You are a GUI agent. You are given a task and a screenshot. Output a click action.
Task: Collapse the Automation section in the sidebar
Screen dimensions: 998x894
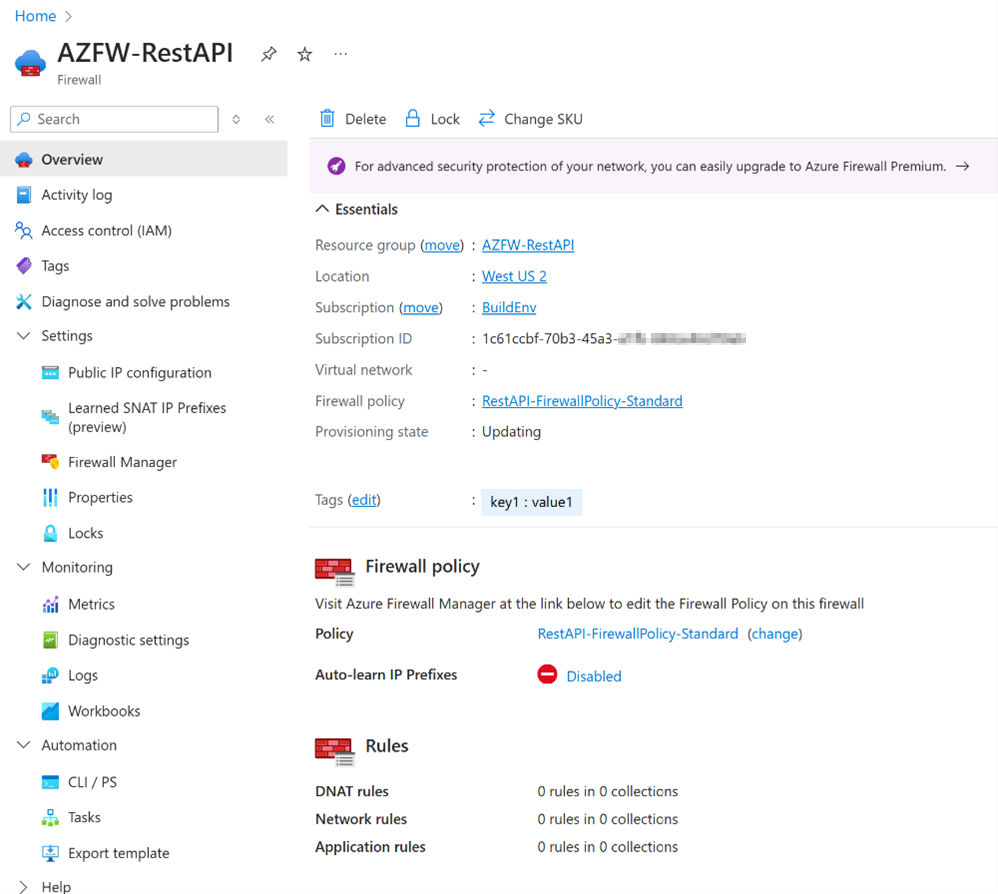[24, 744]
